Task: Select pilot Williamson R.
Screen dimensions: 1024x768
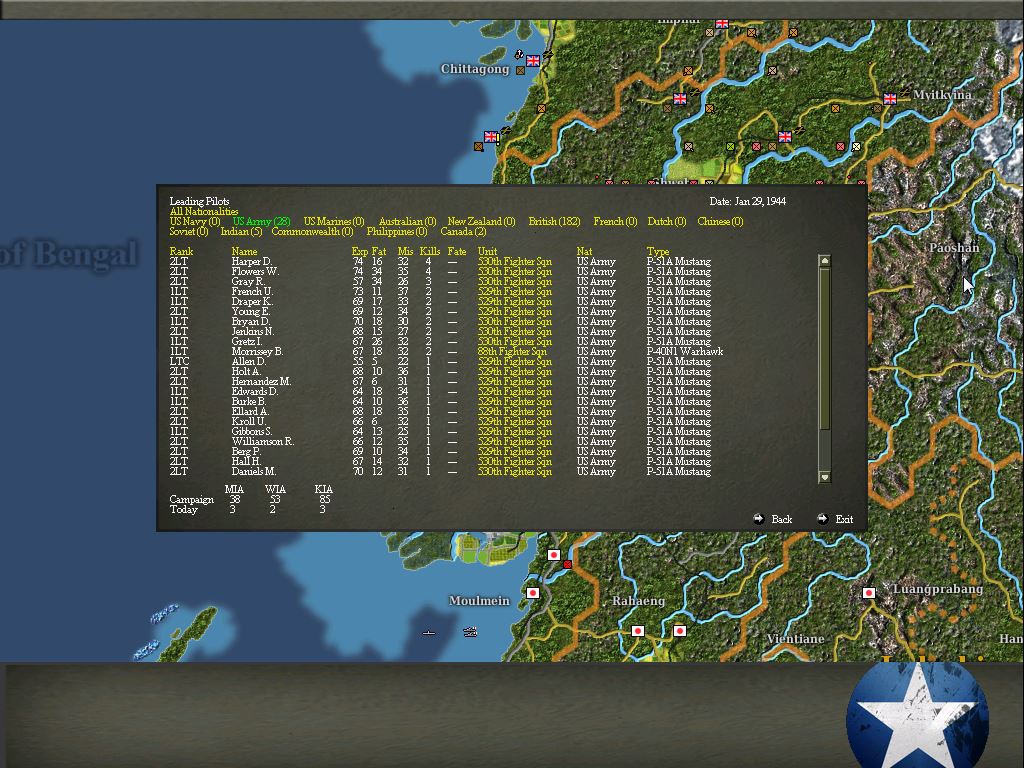Action: pos(263,441)
